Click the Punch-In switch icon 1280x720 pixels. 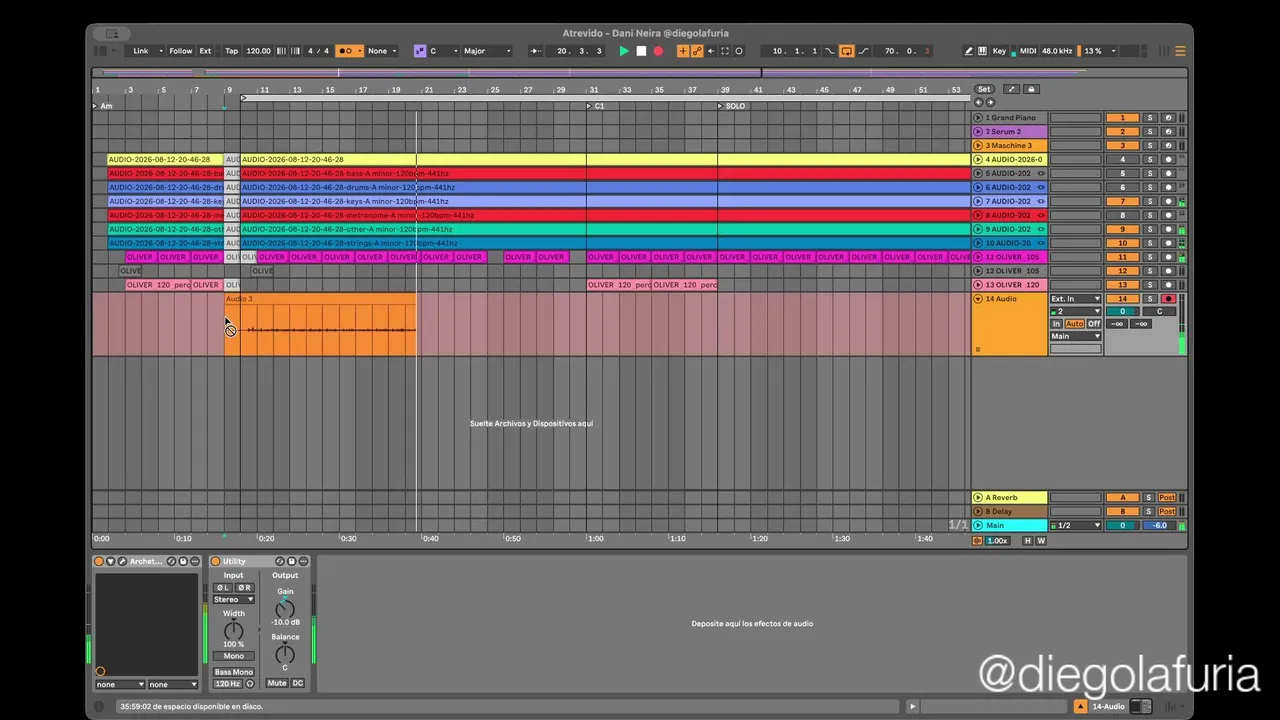829,51
